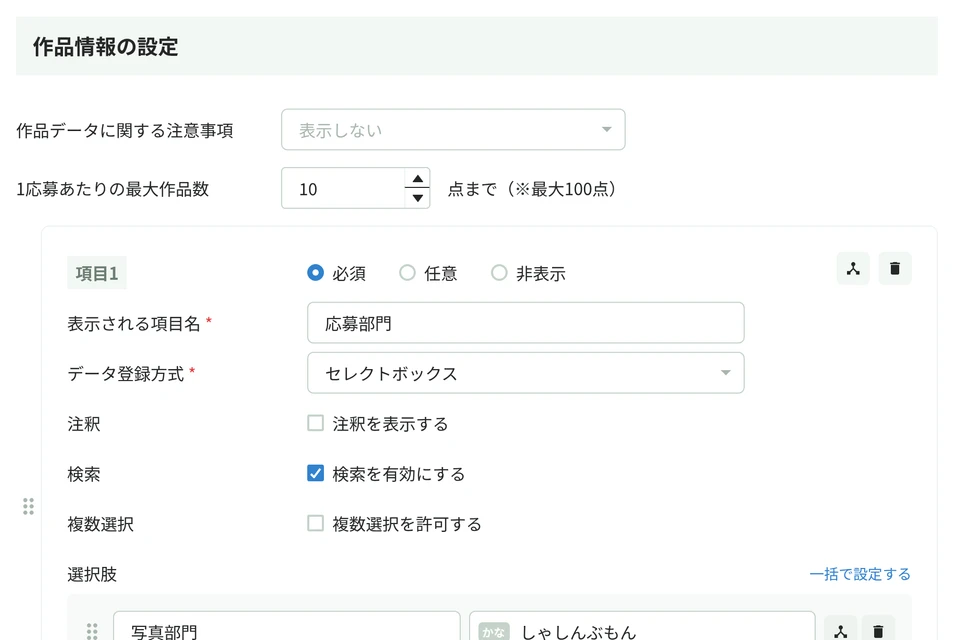Image resolution: width=960 pixels, height=640 pixels.
Task: Click the 項目1 label tag
Action: click(x=97, y=273)
